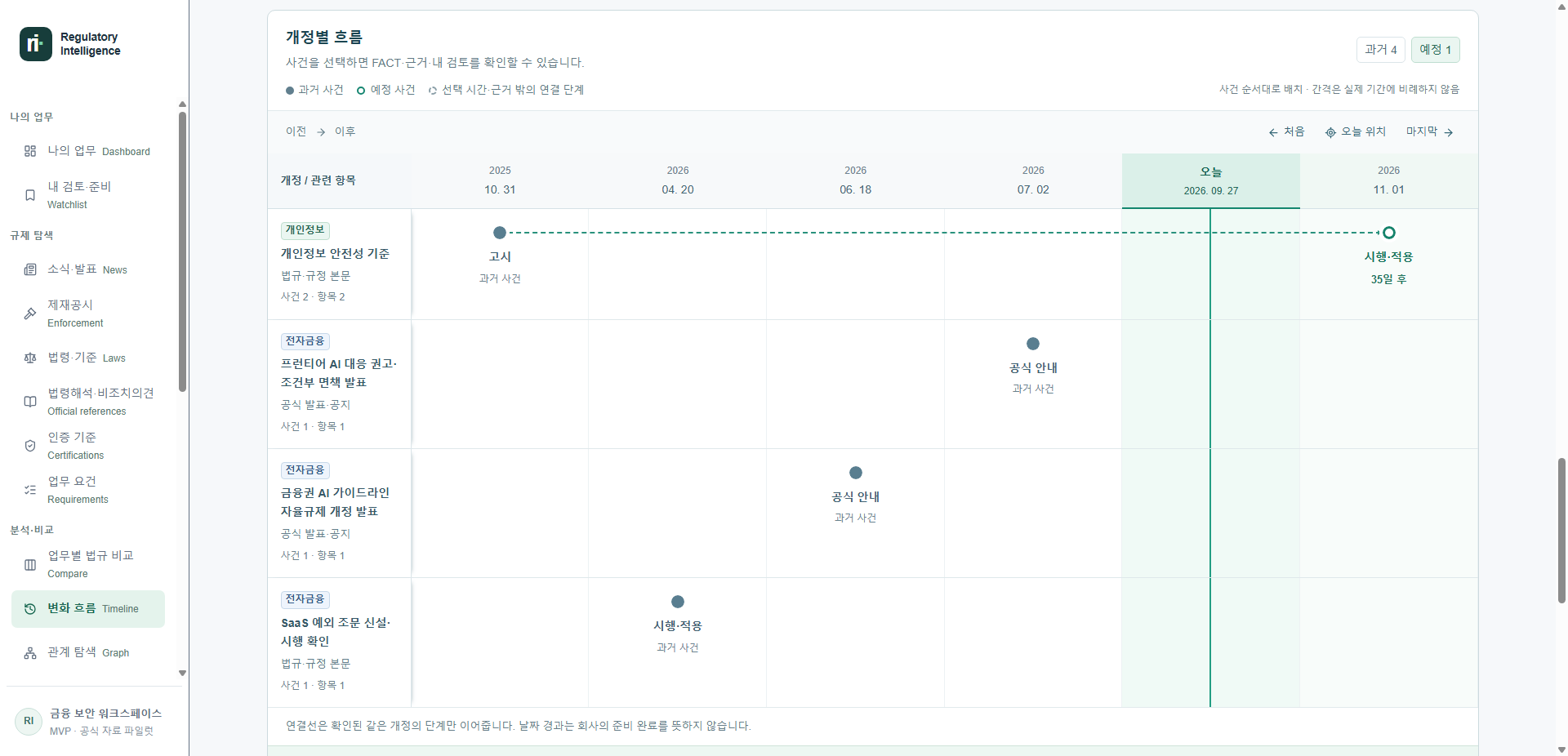1568x756 pixels.
Task: Open the Certifications shield icon
Action: click(x=30, y=446)
